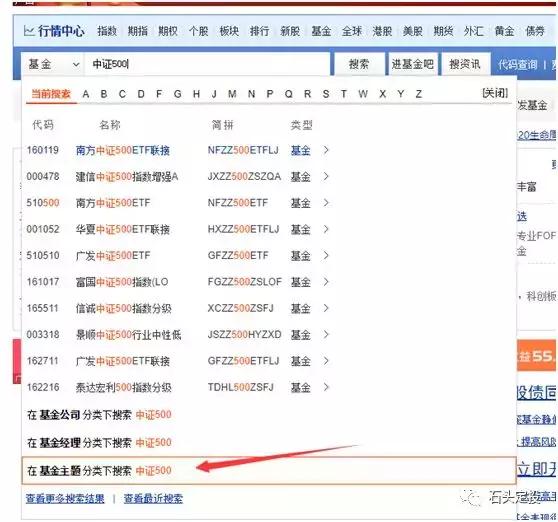The image size is (558, 522).
Task: Open fund 南方中证500ETF联接
Action: 123,151
